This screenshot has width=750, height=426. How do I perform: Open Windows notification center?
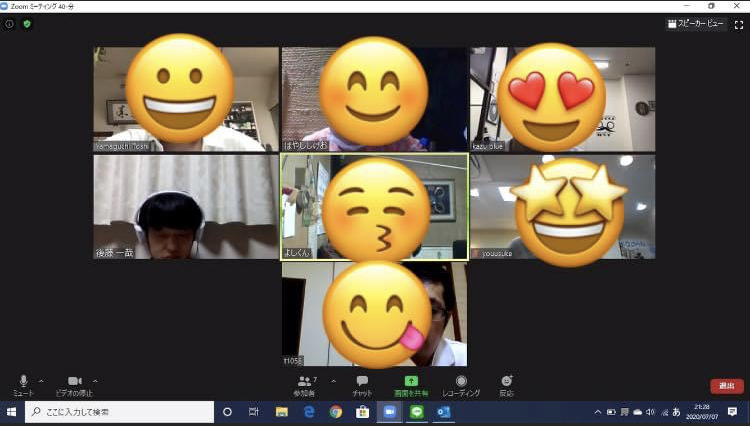tap(732, 412)
